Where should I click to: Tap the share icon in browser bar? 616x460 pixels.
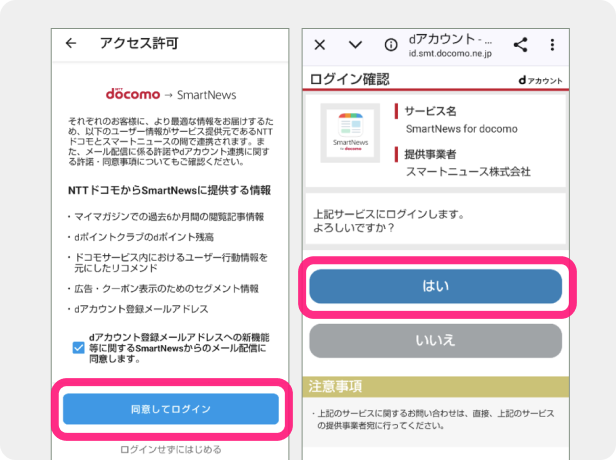click(521, 44)
